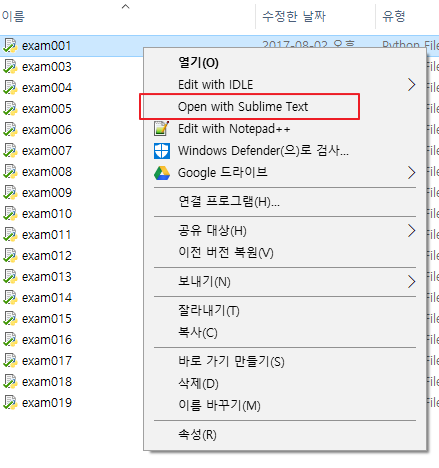Expand the Edit with IDLE submenu arrow
The height and width of the screenshot is (468, 439).
coord(412,85)
